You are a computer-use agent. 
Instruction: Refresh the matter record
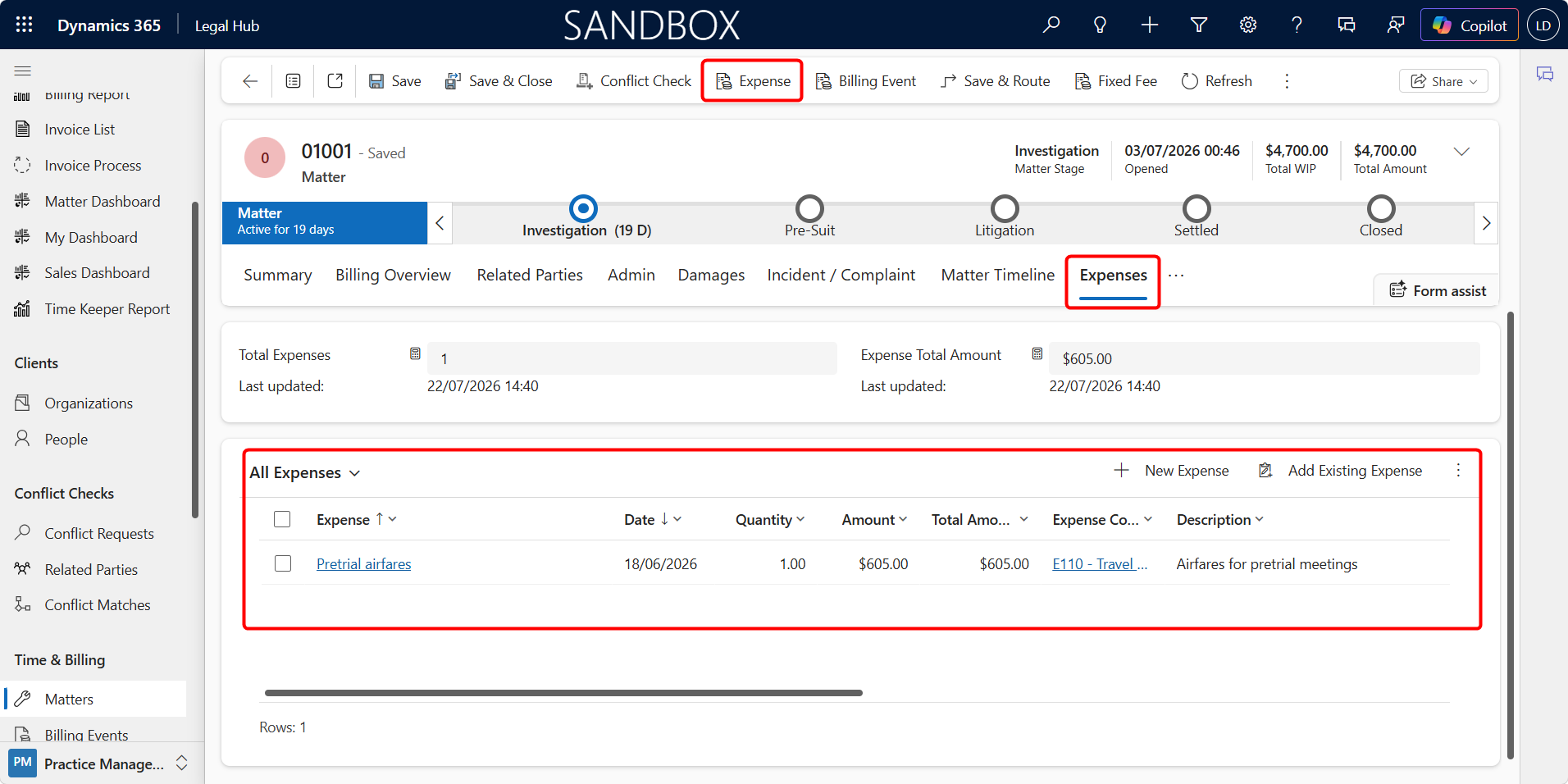1217,81
